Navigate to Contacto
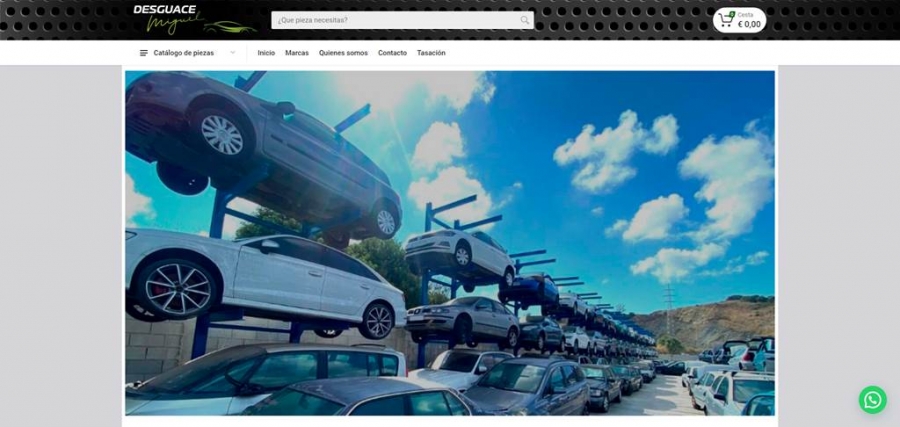Screen dimensions: 900x427 (392, 53)
